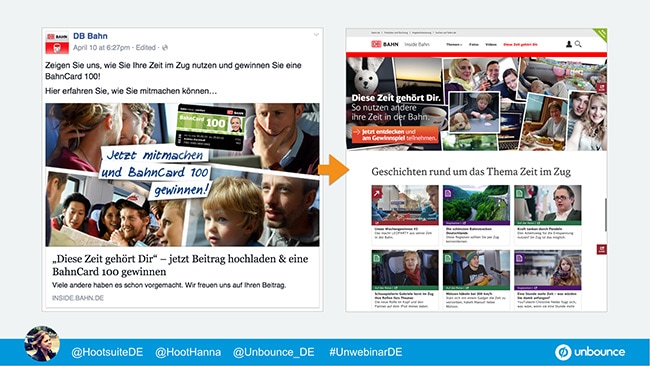Viewport: 650px width, 366px height.
Task: Open the man with beanie interview thumbnail
Action: coord(476,270)
